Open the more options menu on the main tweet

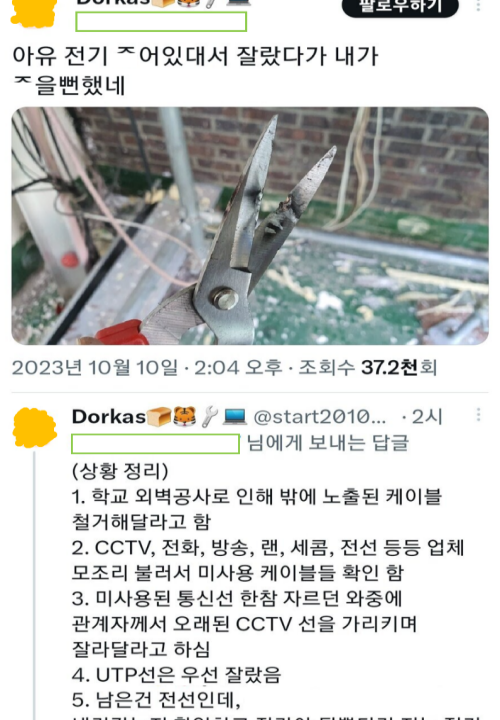(x=478, y=6)
